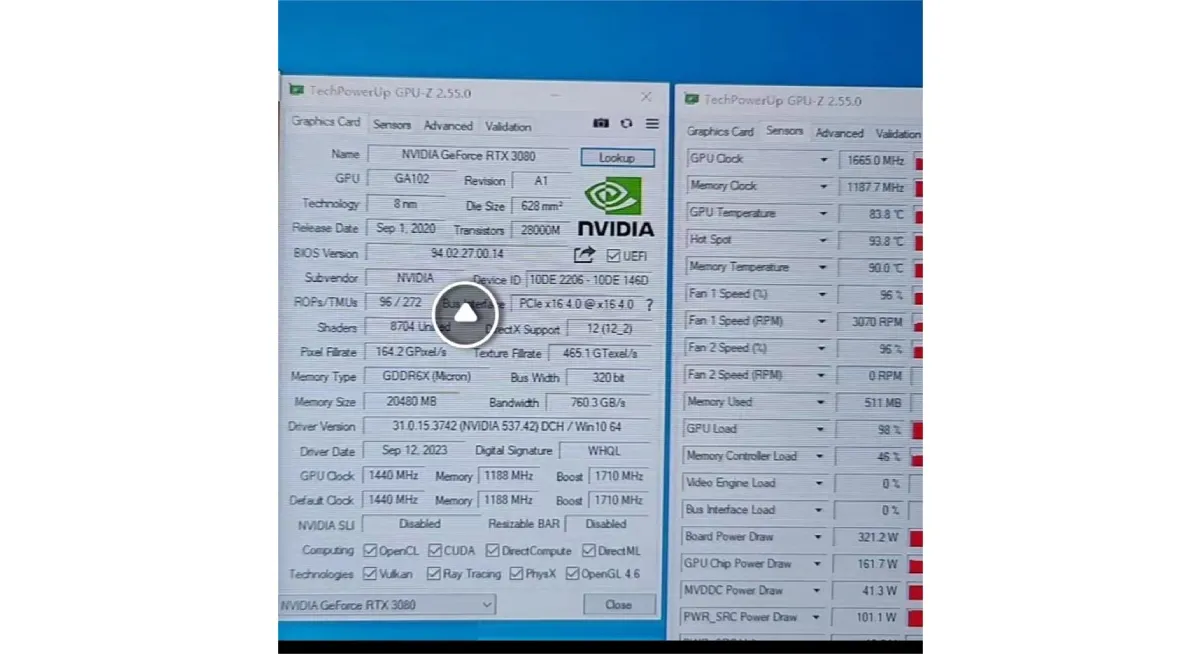Viewport: 1200px width, 654px height.
Task: Switch to Graphics Card tab in left window
Action: [326, 122]
